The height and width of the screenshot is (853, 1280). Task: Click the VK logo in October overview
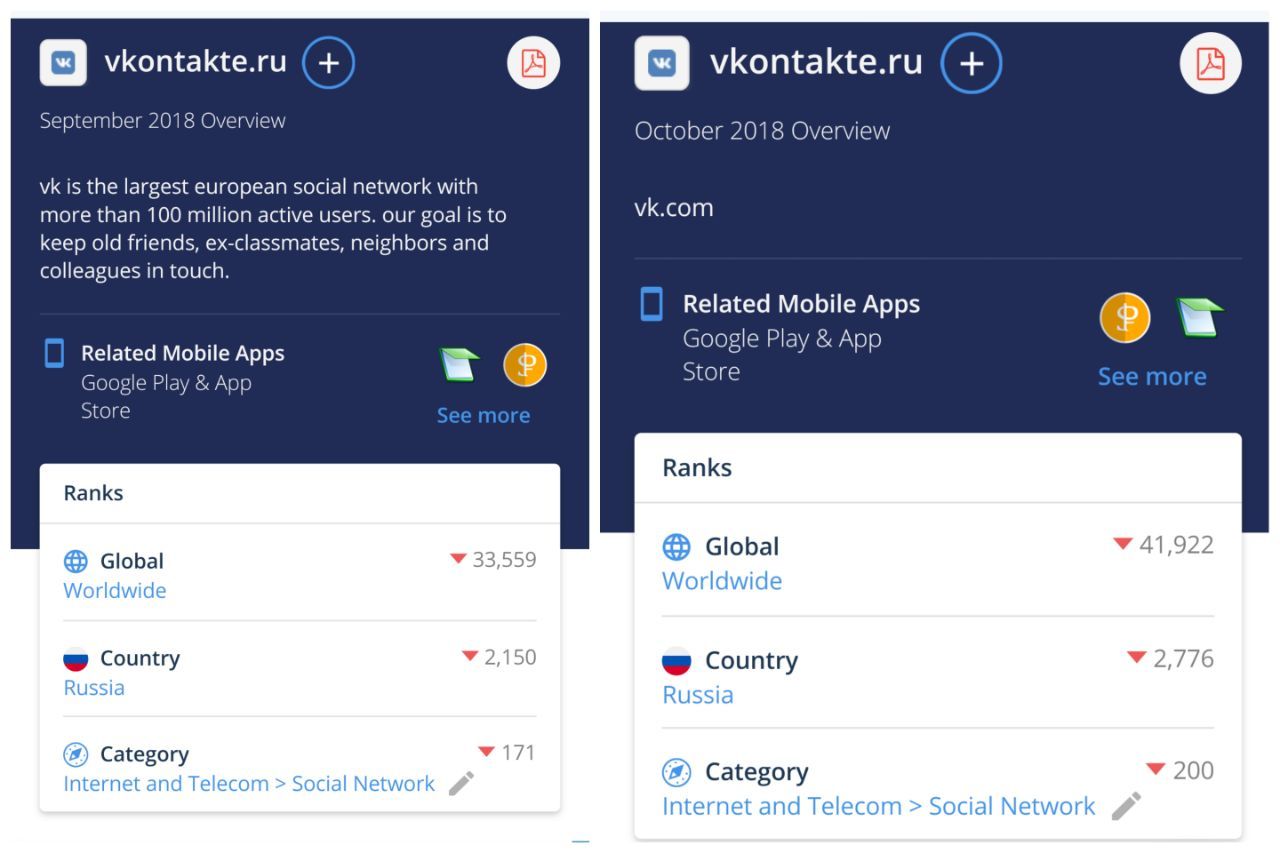(662, 63)
